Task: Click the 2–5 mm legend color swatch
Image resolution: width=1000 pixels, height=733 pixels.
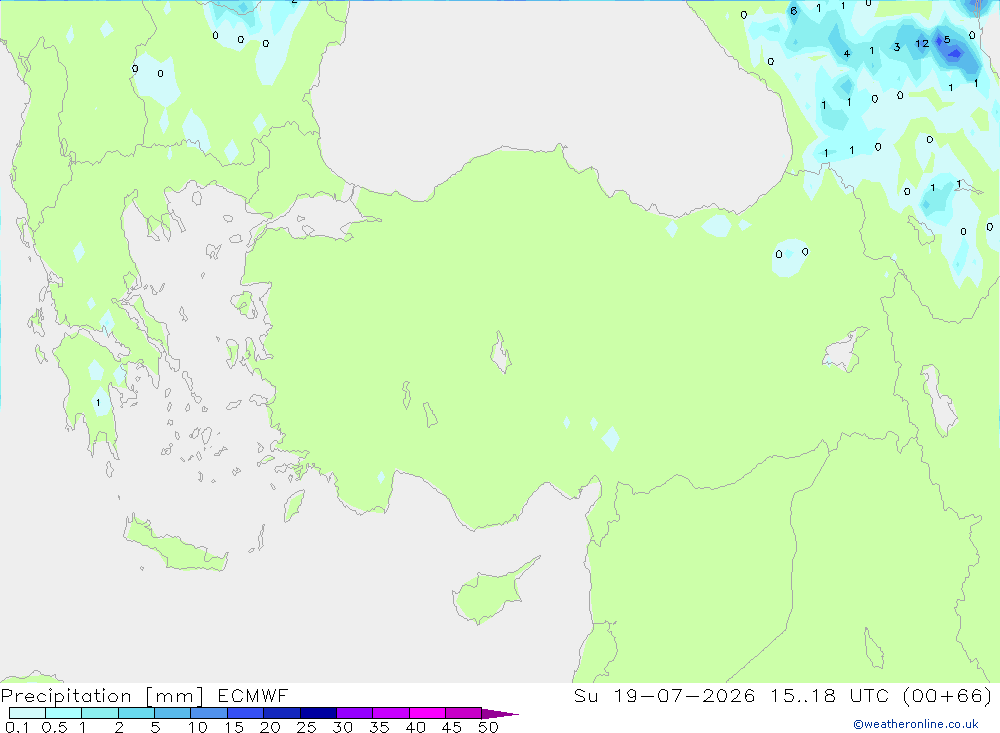Action: (136, 713)
